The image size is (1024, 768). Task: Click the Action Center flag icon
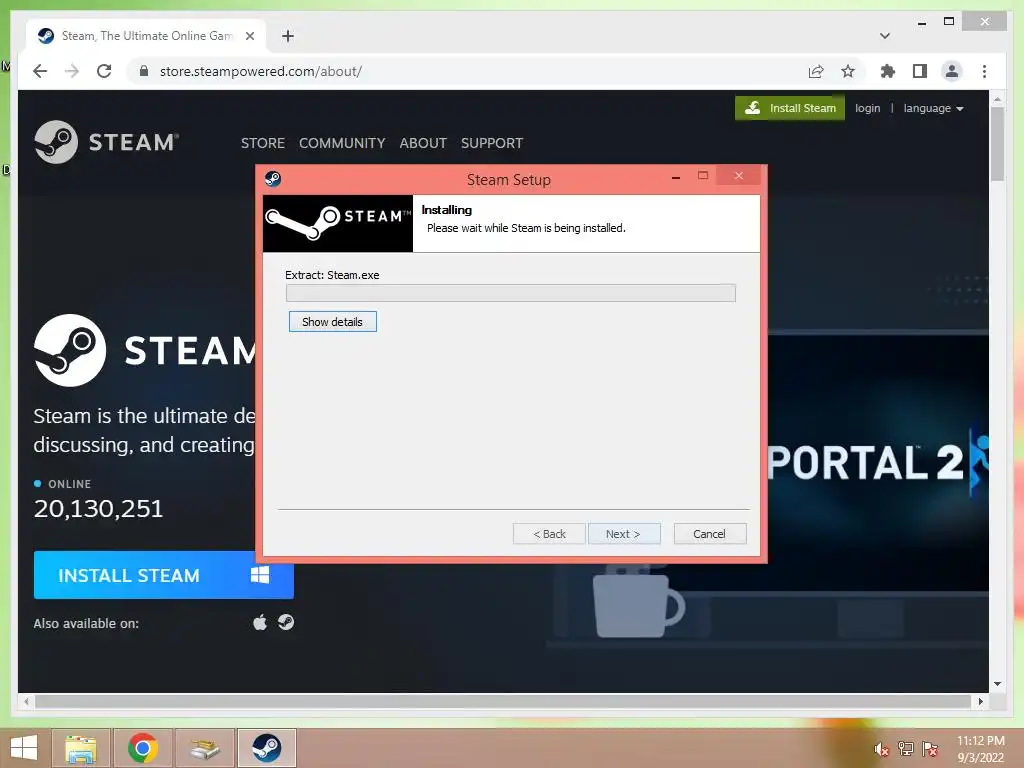click(x=929, y=748)
